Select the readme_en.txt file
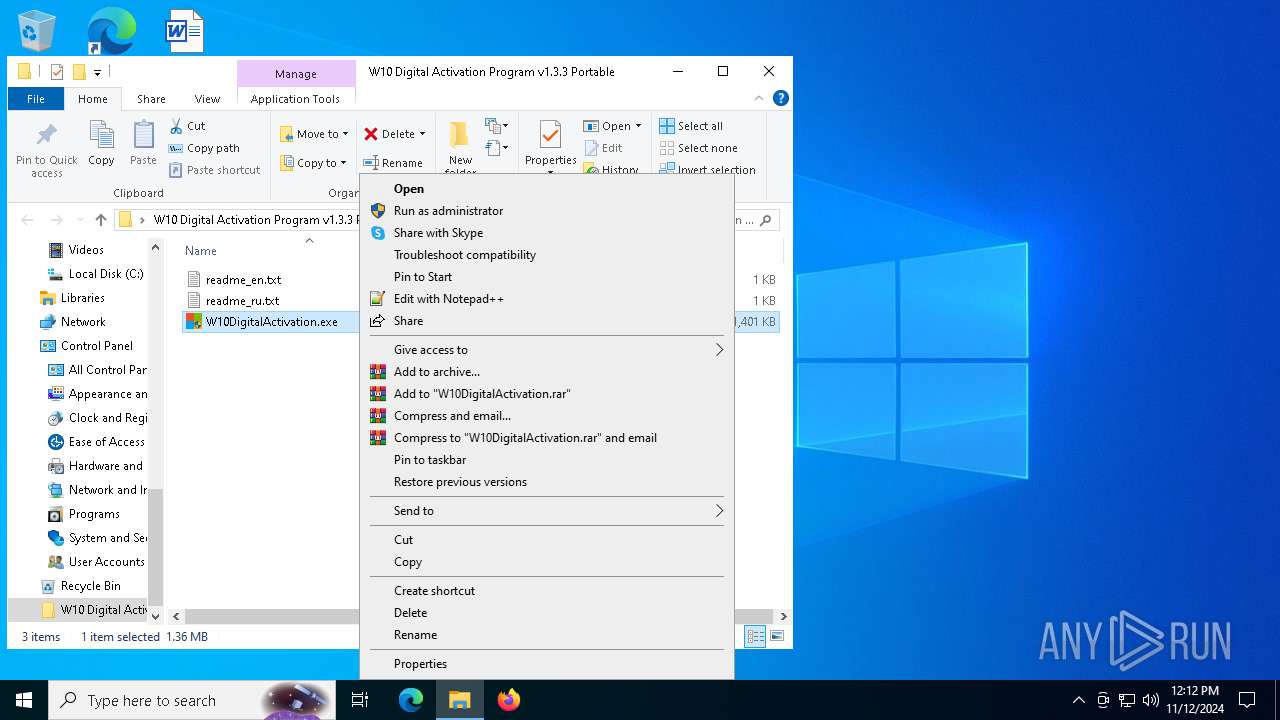The height and width of the screenshot is (720, 1280). (243, 280)
